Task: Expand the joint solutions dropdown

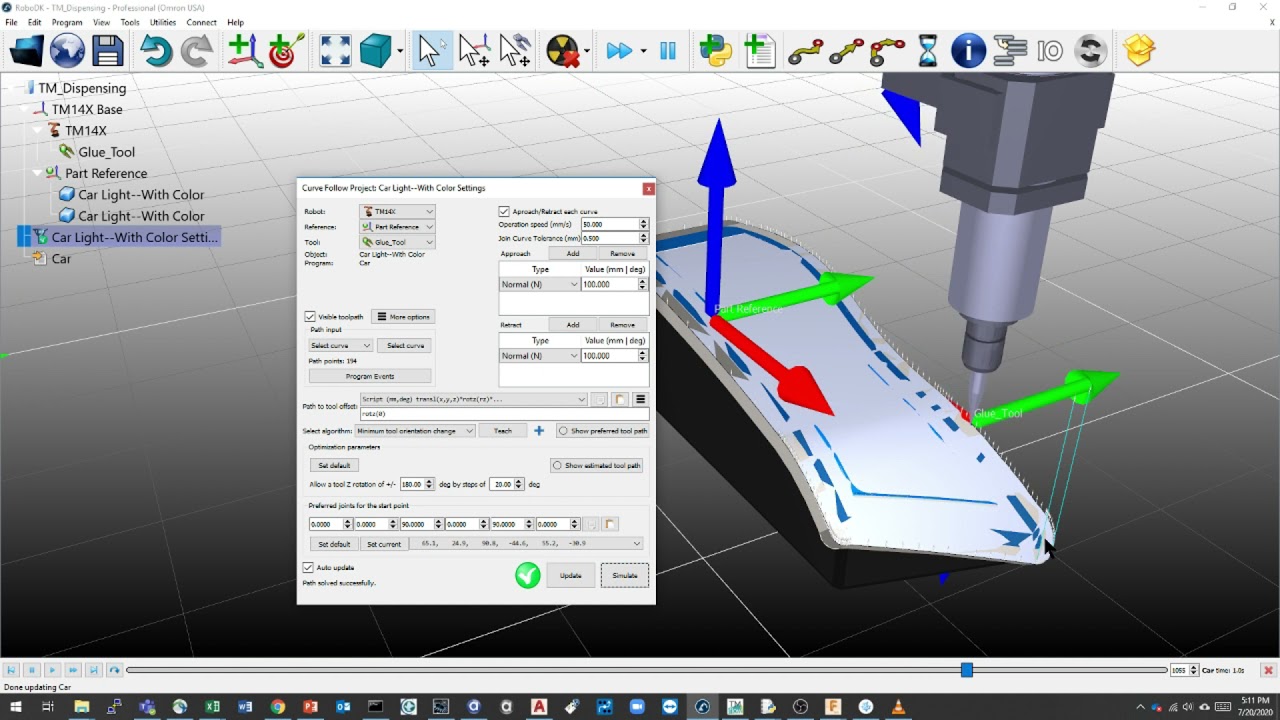Action: pyautogui.click(x=637, y=544)
